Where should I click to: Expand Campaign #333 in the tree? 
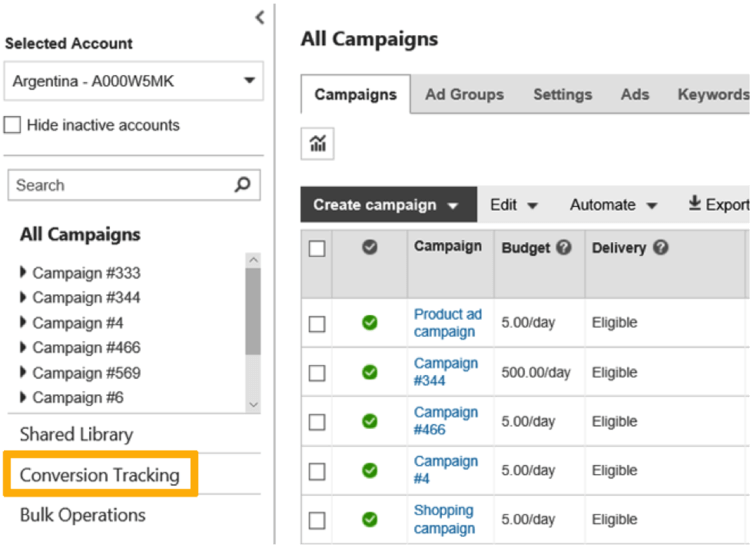pos(24,273)
